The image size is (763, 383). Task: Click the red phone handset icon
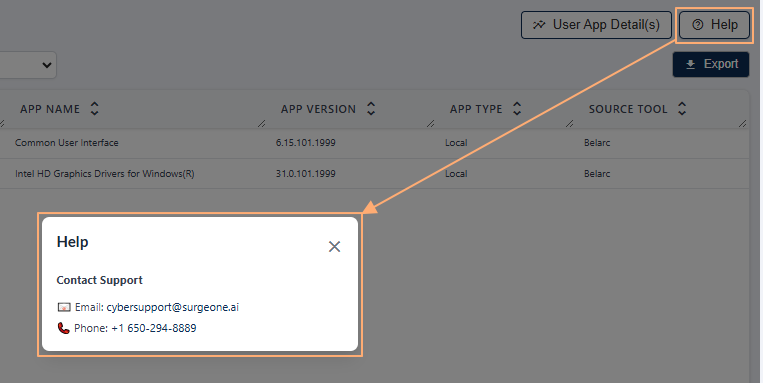click(63, 328)
